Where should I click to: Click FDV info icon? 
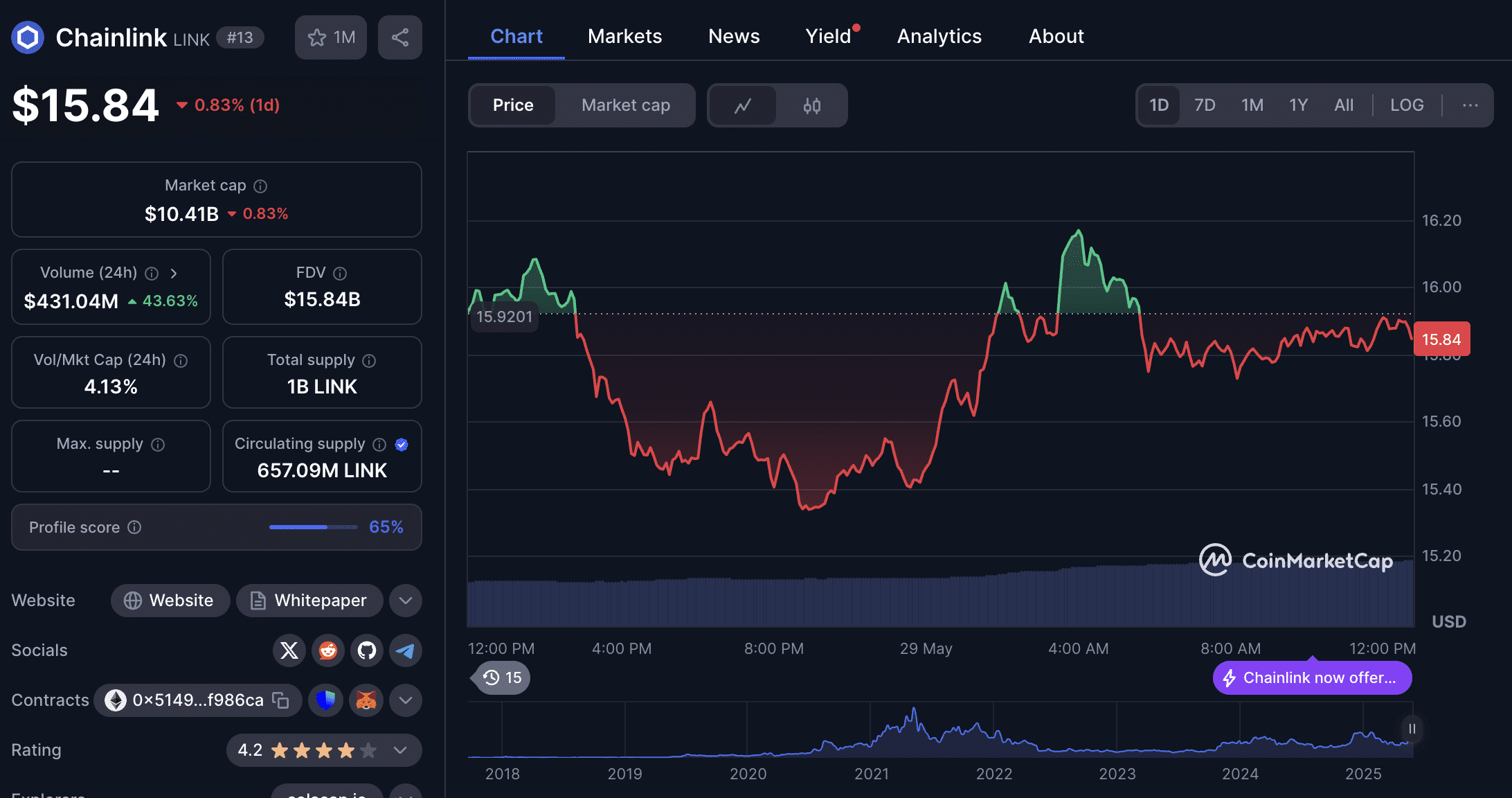coord(340,273)
